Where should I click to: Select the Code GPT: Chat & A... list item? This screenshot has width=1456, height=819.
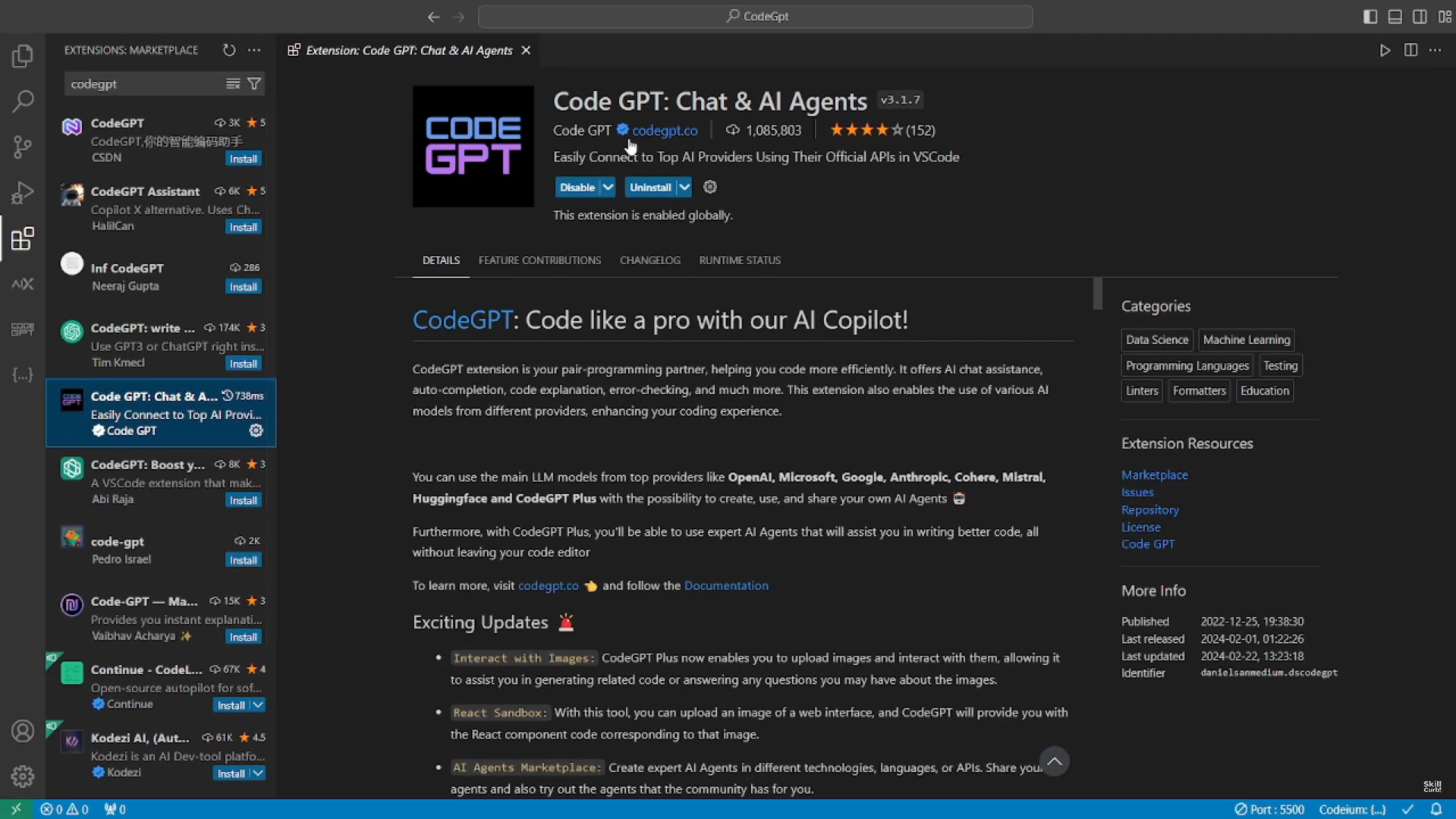[x=161, y=413]
